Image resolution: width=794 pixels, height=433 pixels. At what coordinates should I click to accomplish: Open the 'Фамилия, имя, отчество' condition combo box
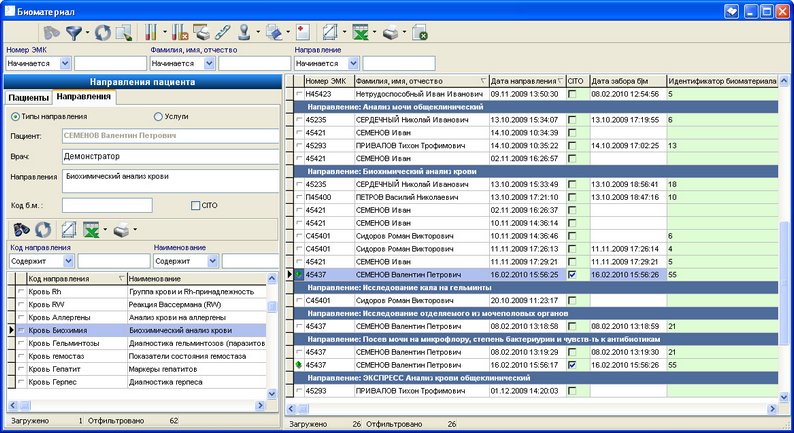(209, 63)
